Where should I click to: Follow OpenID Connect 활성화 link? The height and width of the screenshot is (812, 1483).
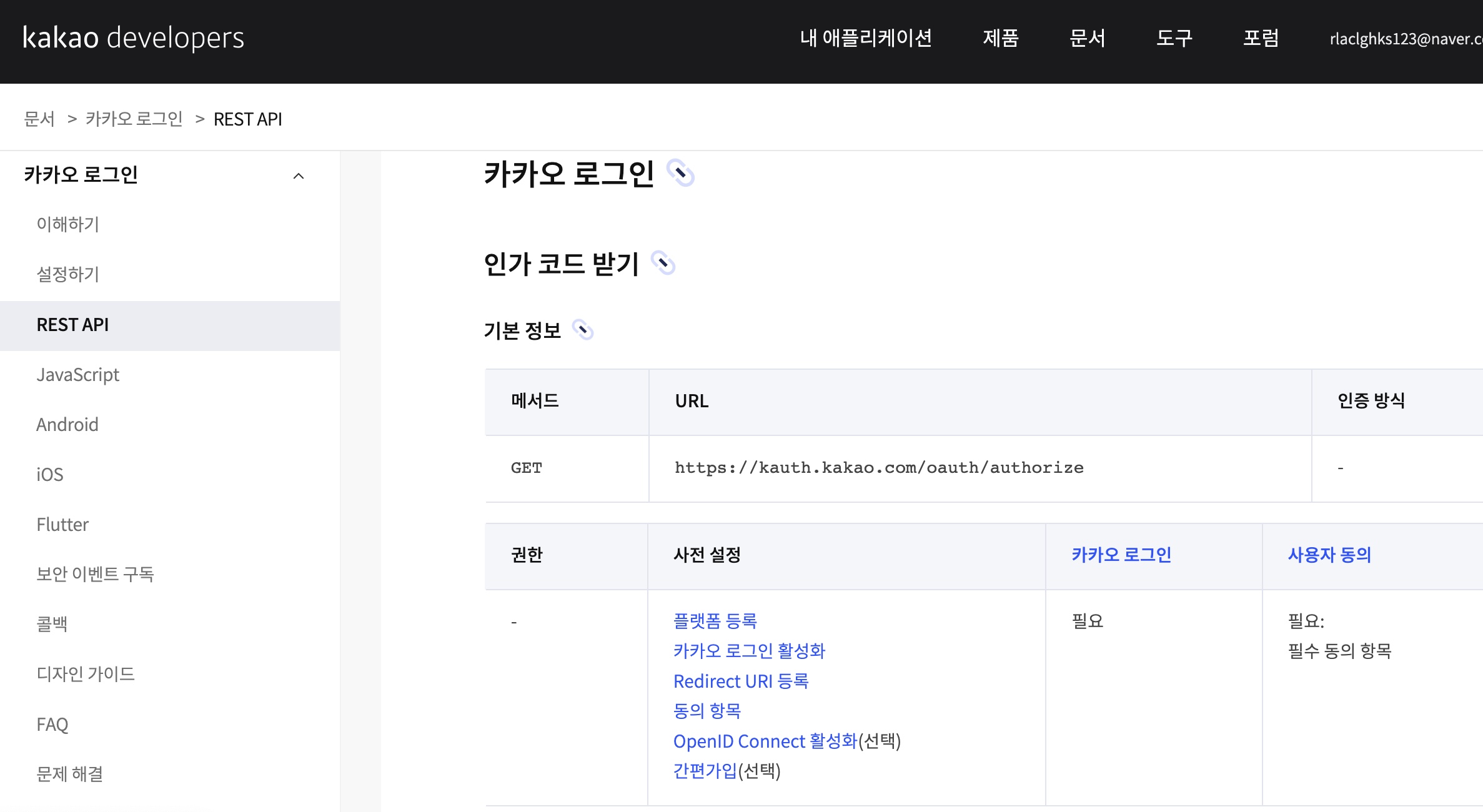765,741
